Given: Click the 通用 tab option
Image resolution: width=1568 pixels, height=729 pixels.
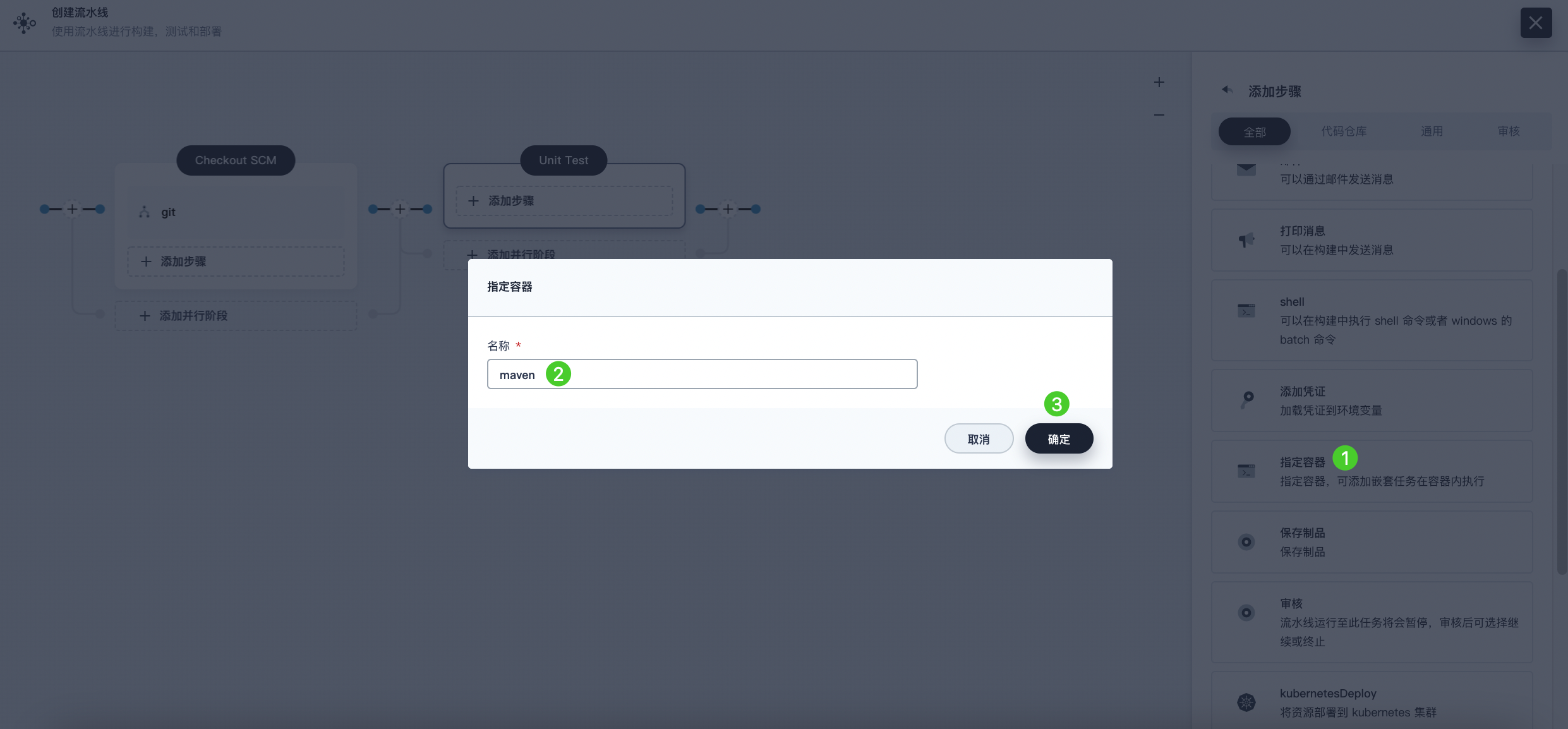Looking at the screenshot, I should point(1432,130).
